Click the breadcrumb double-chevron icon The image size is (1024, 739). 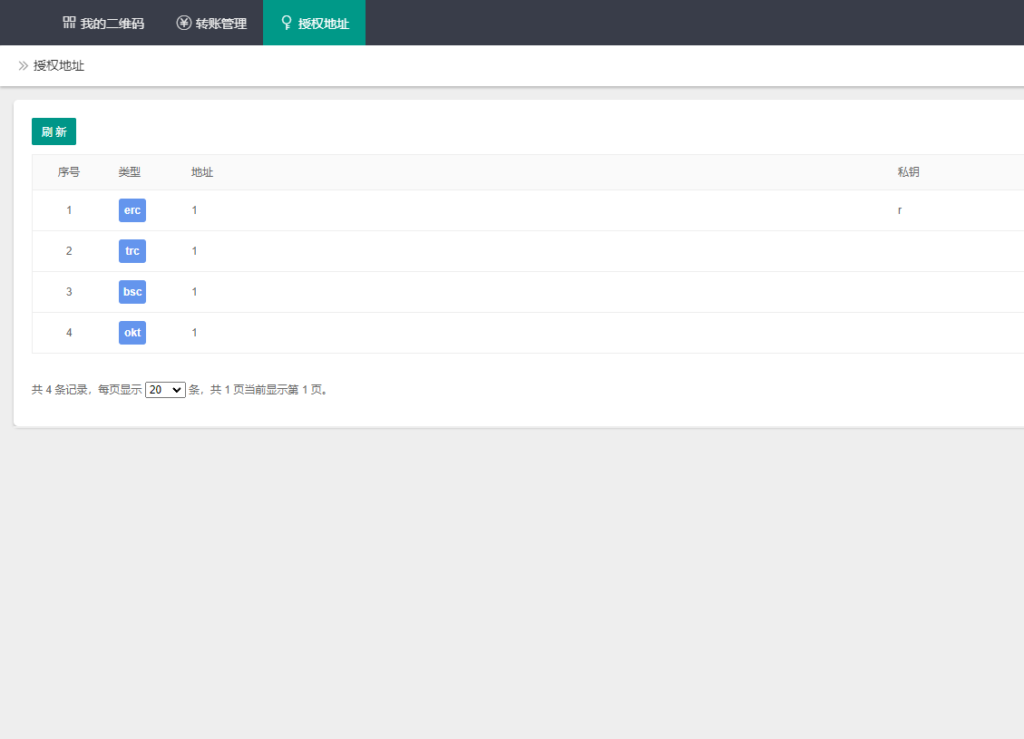click(x=23, y=66)
